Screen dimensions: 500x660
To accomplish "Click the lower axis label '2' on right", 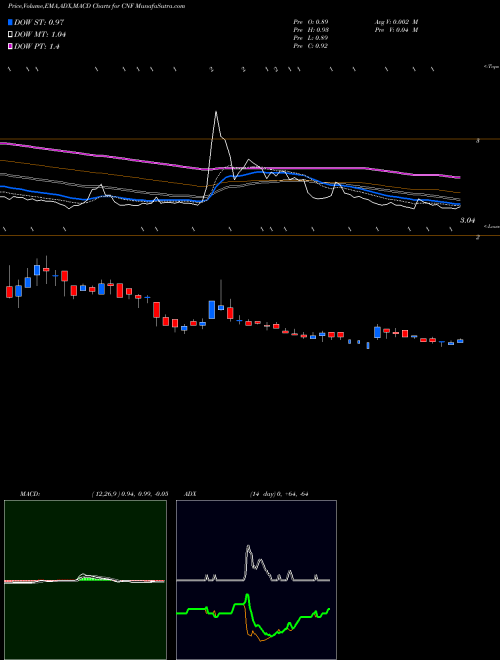I will 478,238.
